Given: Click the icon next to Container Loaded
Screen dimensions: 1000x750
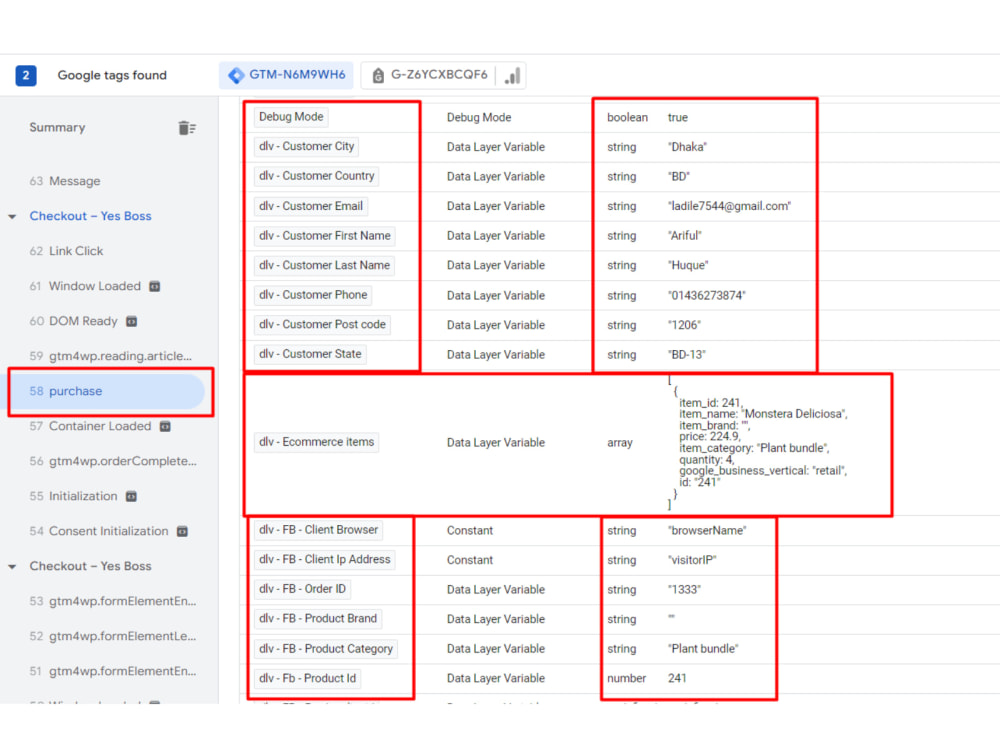Looking at the screenshot, I should pos(165,427).
